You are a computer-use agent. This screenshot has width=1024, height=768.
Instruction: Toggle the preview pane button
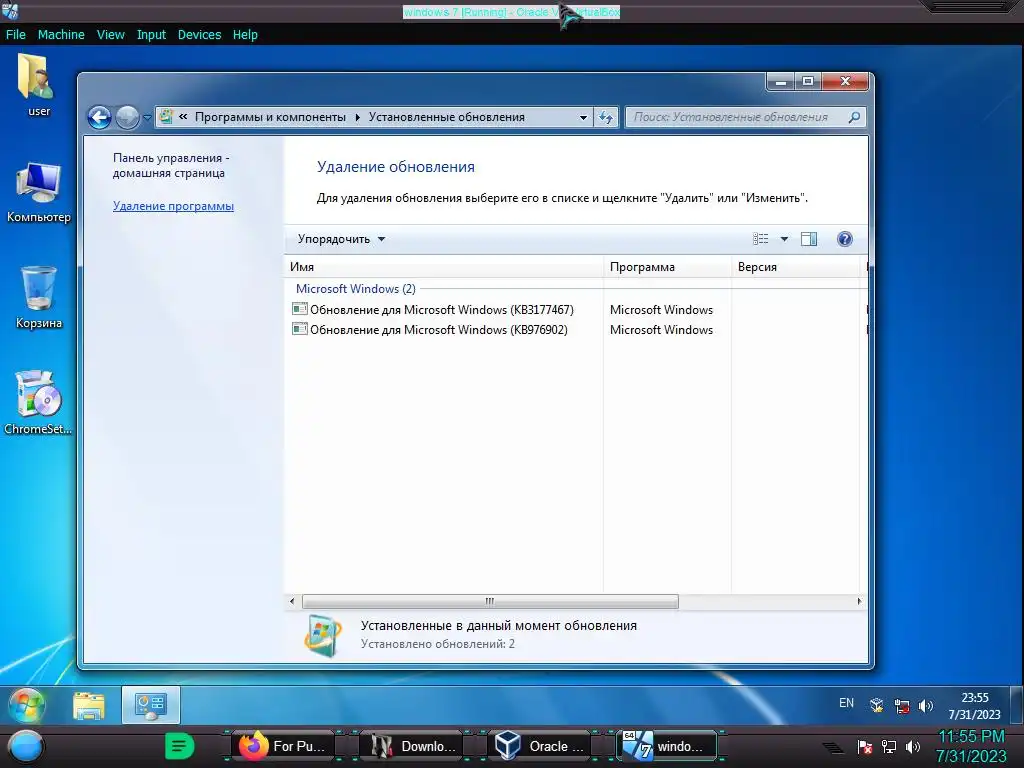coord(809,239)
